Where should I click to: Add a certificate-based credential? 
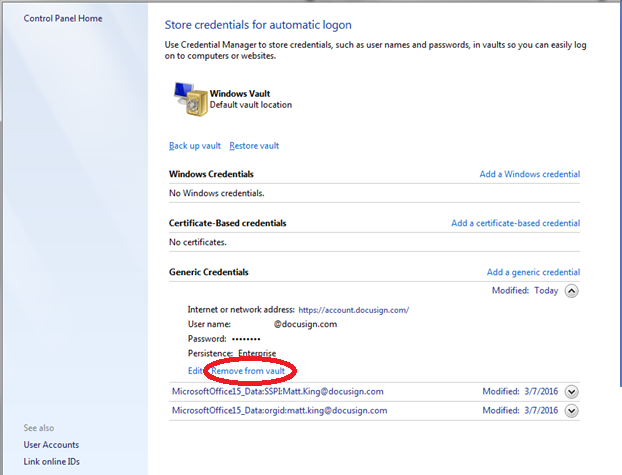pos(515,223)
